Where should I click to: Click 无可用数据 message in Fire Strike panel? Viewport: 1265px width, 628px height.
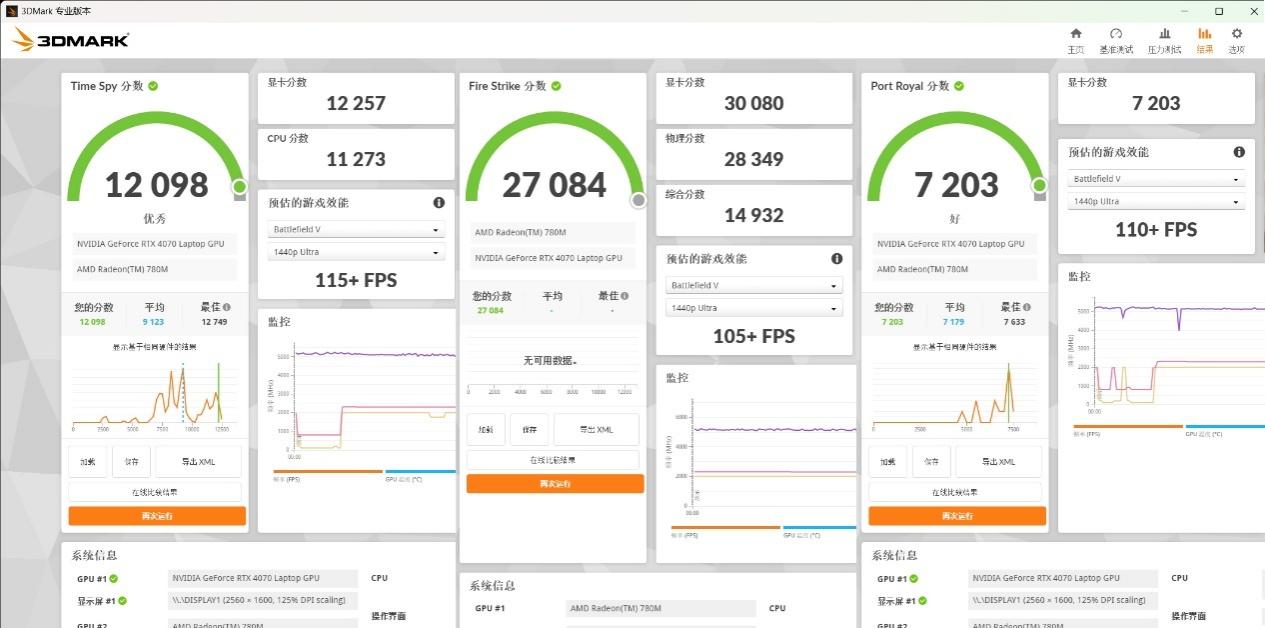(551, 360)
